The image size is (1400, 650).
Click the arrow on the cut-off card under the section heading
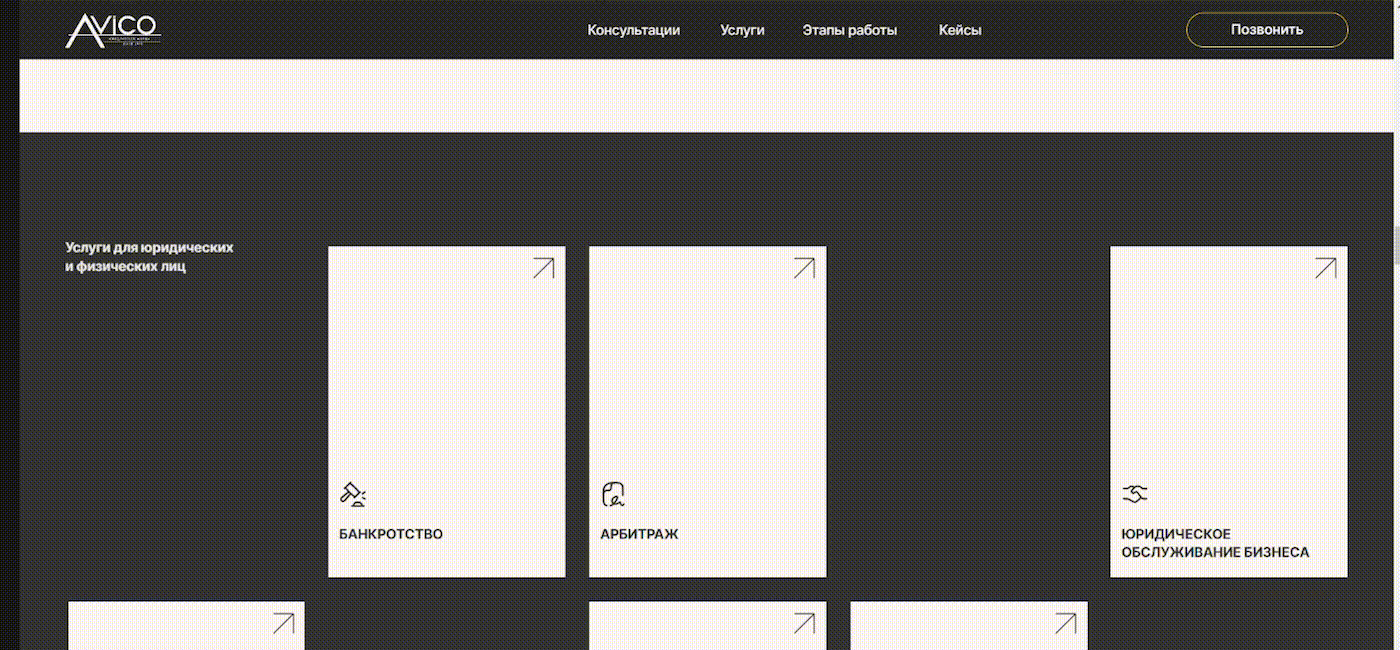point(283,623)
